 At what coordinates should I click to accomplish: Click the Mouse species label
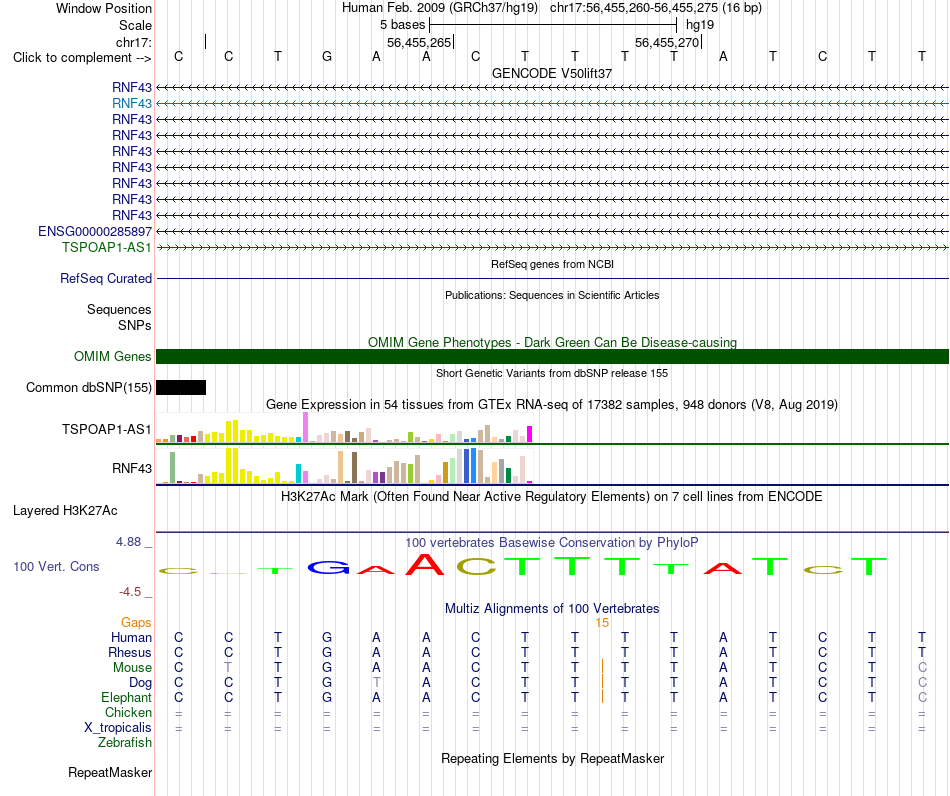(132, 668)
